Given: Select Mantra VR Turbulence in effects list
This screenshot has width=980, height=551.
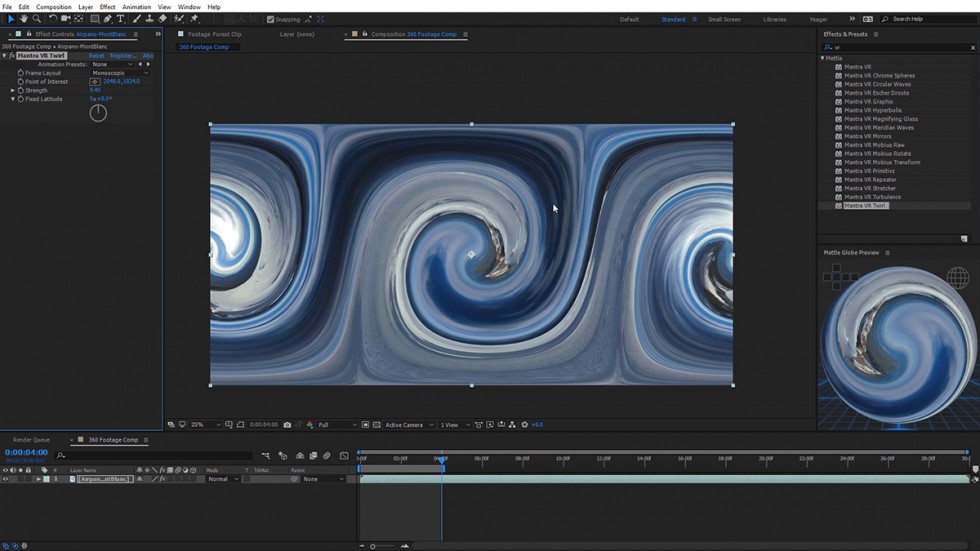Looking at the screenshot, I should point(872,197).
